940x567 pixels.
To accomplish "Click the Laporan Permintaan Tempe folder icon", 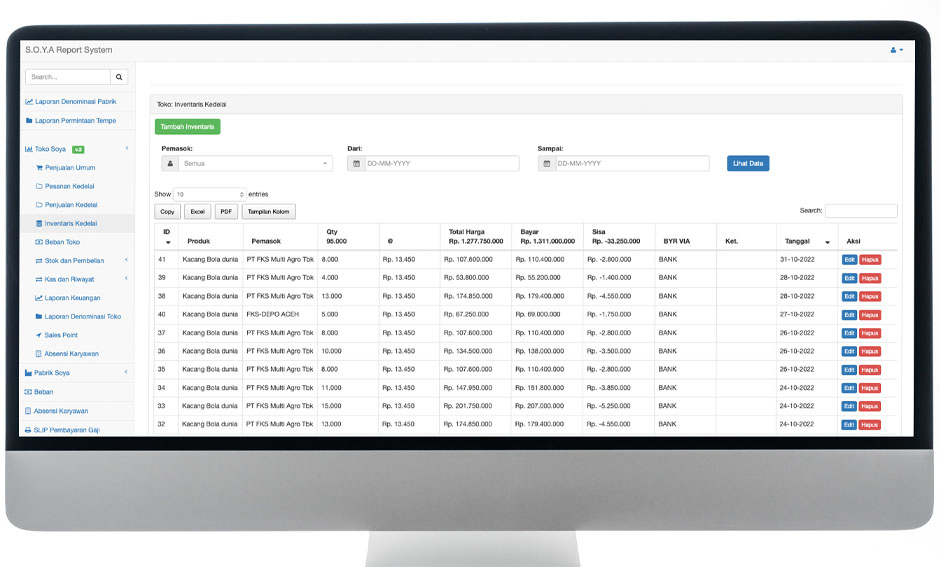I will (x=29, y=120).
